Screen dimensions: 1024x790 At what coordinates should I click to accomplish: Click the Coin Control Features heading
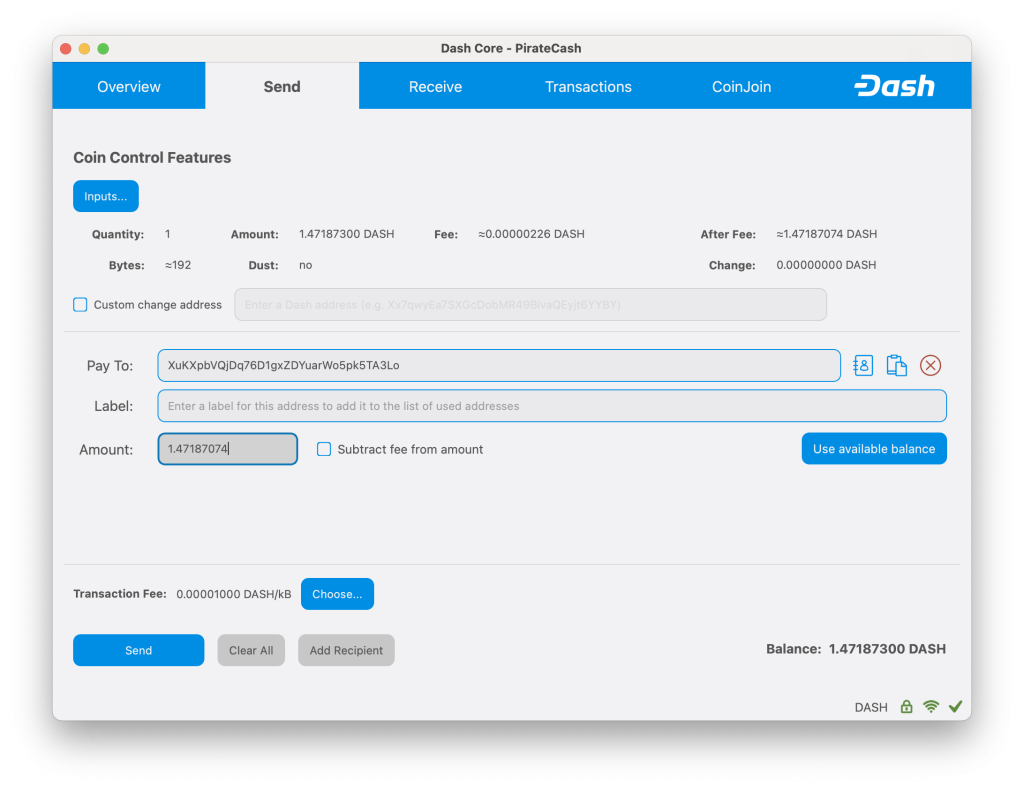152,157
